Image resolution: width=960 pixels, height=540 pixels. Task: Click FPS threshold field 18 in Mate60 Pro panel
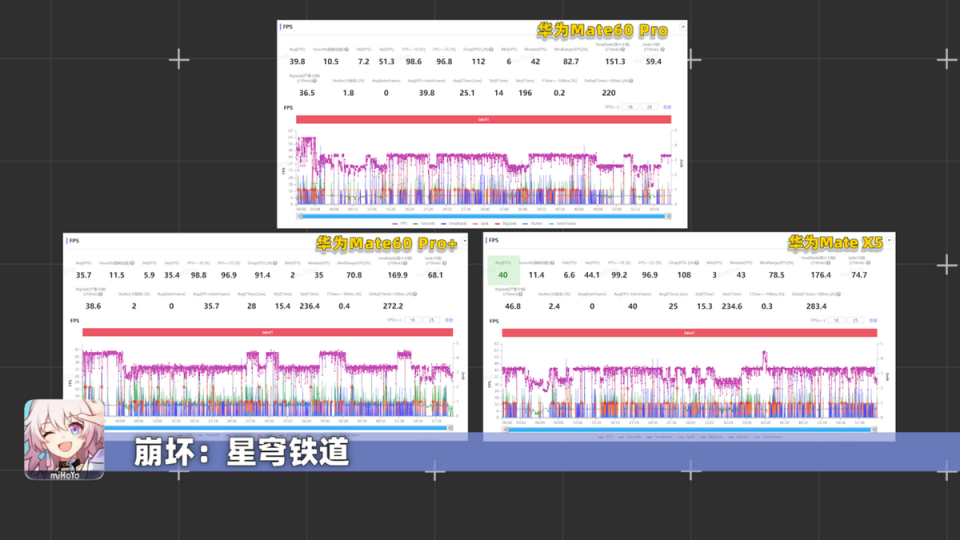[x=631, y=107]
